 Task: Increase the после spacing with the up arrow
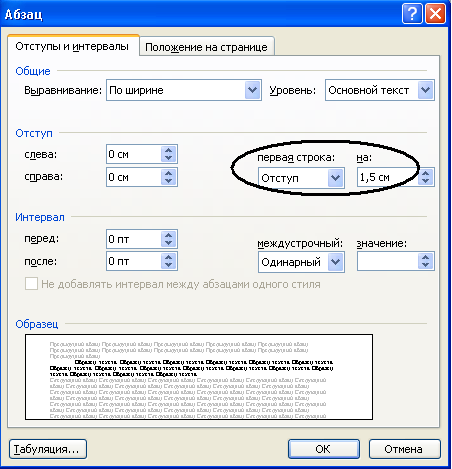[x=169, y=257]
